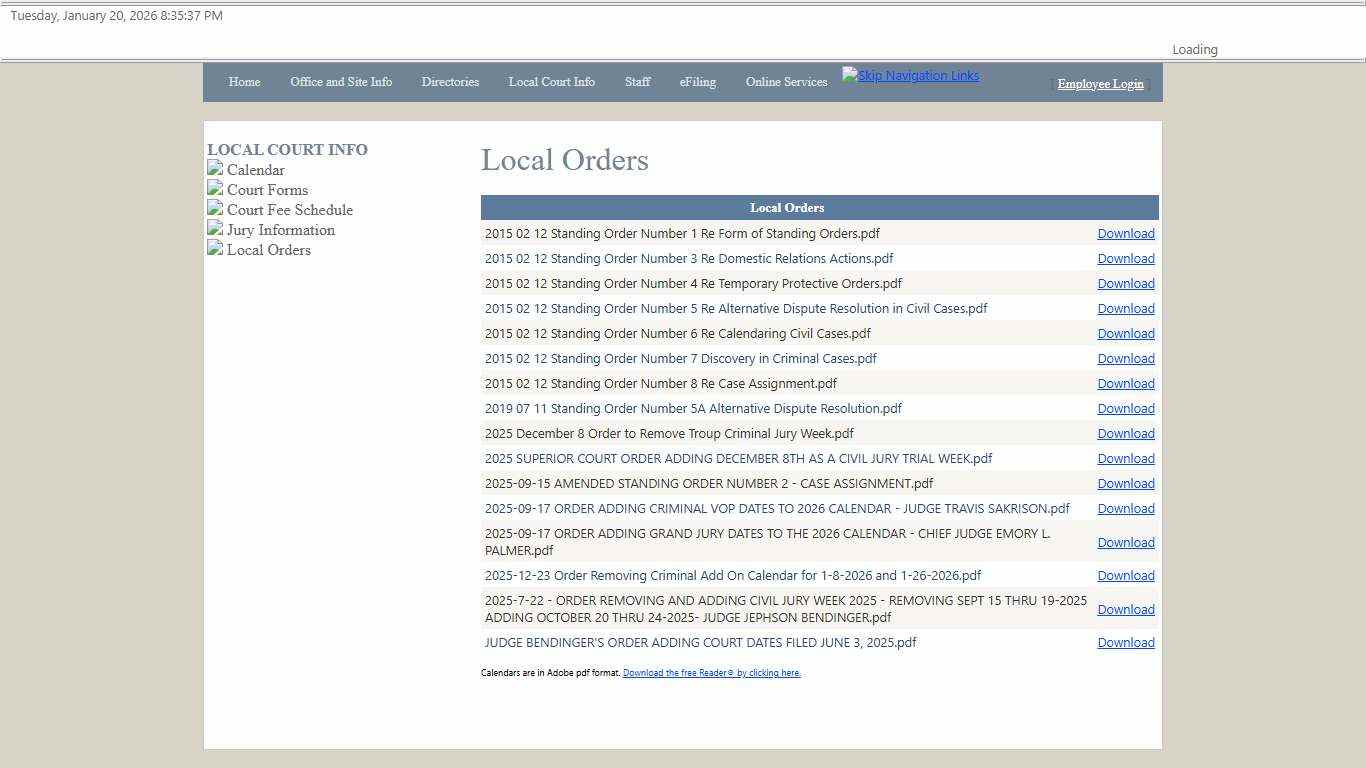Open the Home menu item
Image resolution: width=1366 pixels, height=768 pixels.
point(244,82)
